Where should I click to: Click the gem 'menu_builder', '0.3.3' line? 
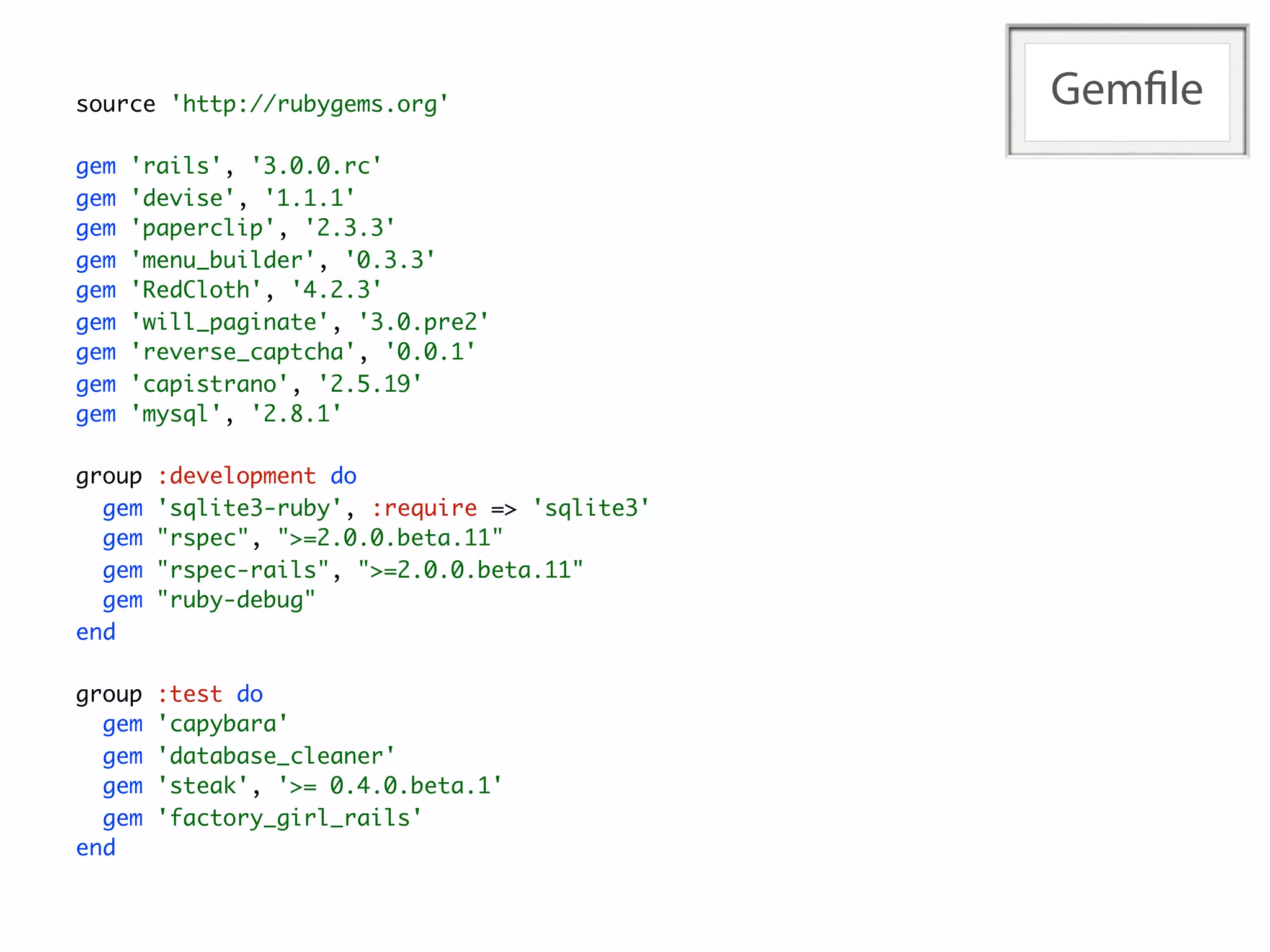[x=255, y=260]
